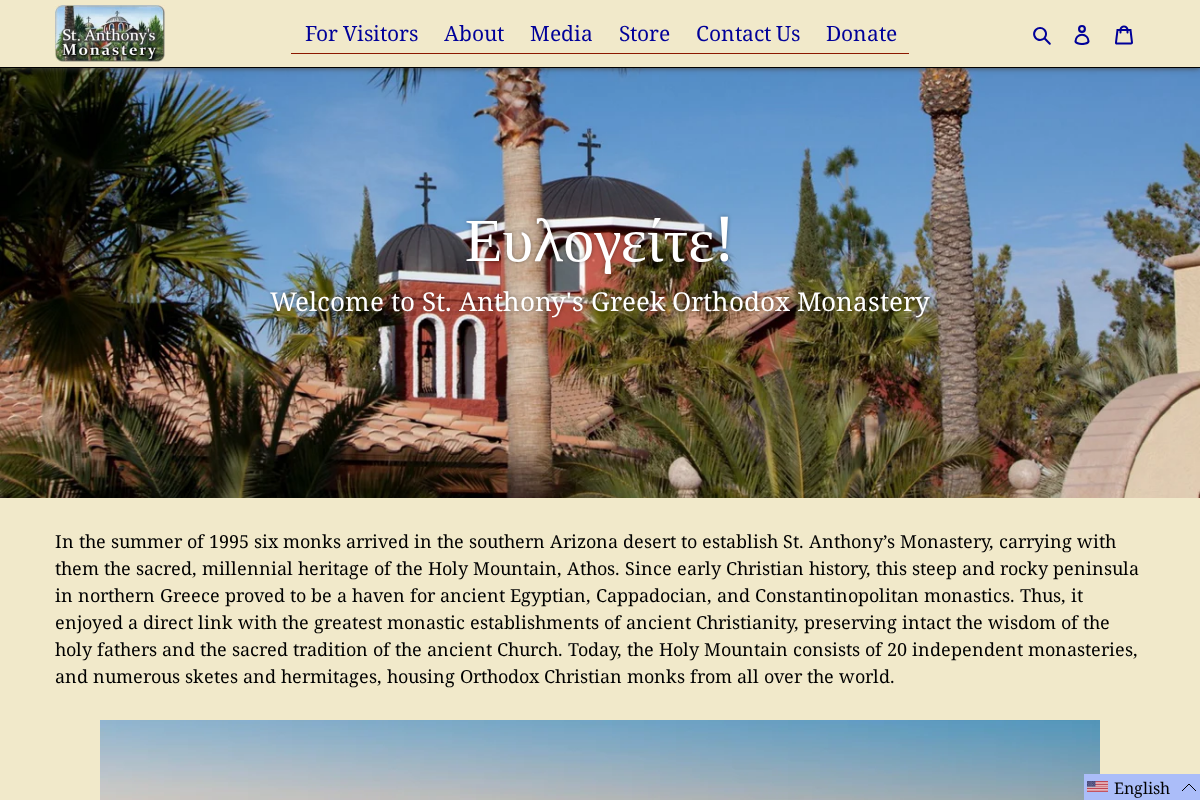This screenshot has width=1200, height=800.
Task: Select the Store menu item
Action: pyautogui.click(x=644, y=33)
